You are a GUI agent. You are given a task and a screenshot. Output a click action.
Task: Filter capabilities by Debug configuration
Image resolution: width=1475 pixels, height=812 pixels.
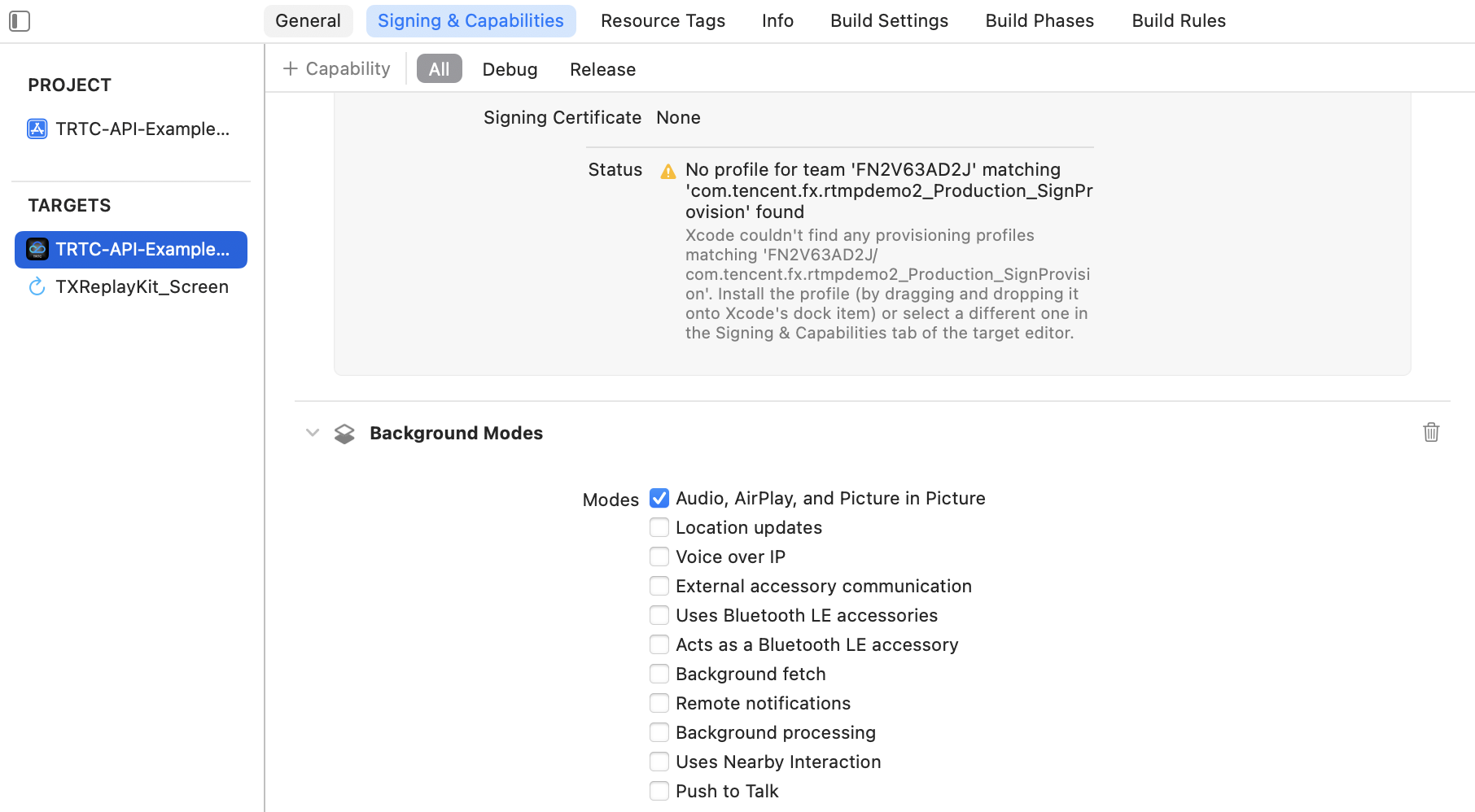point(510,69)
